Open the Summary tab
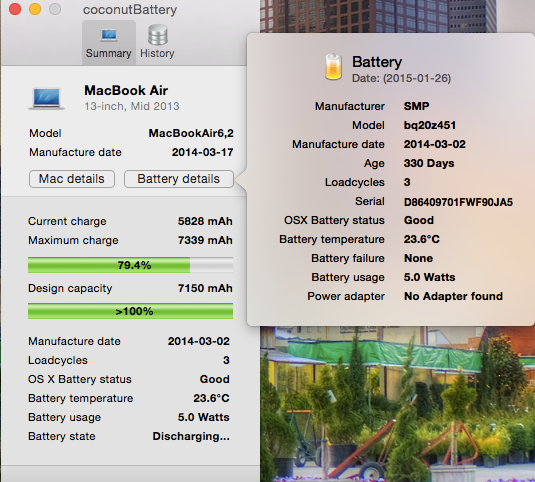 coord(109,43)
